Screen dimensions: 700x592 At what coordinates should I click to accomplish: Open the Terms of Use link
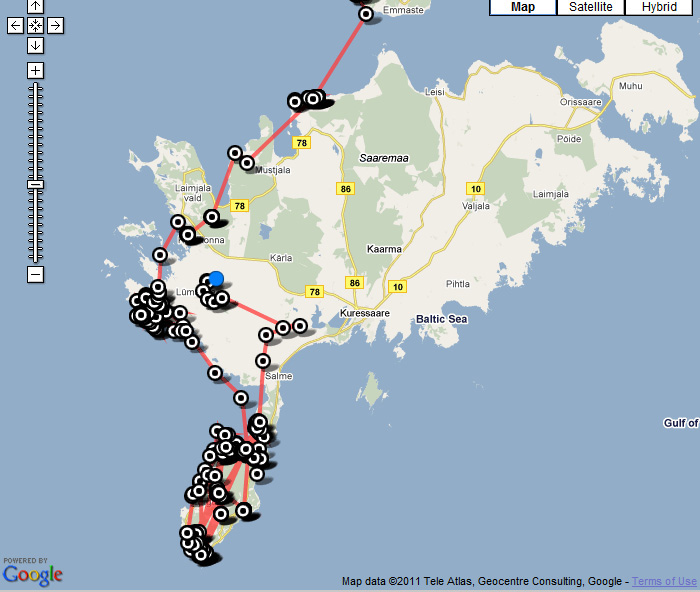point(664,581)
